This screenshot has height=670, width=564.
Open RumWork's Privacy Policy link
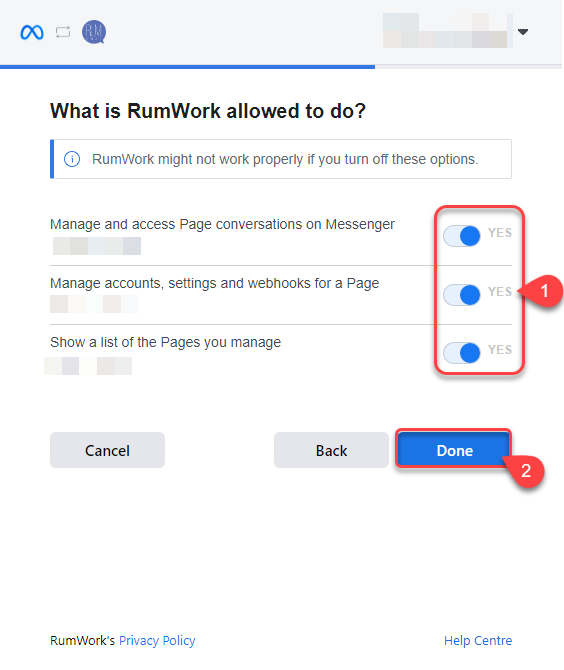pyautogui.click(x=157, y=641)
